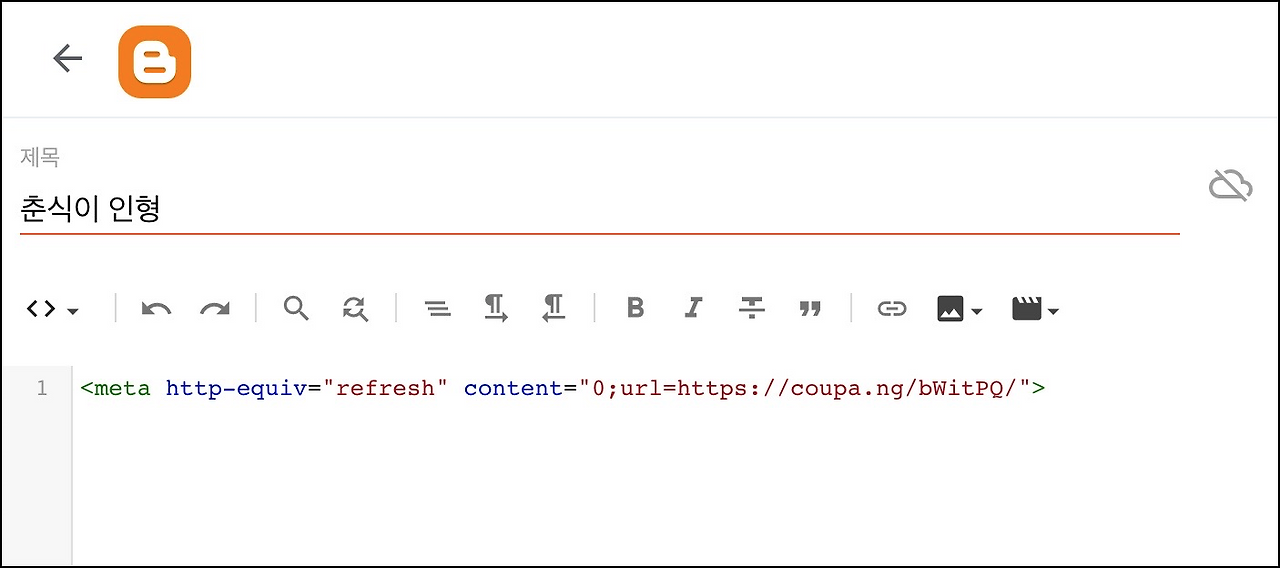
Task: Insert a link with chain icon
Action: (x=892, y=309)
